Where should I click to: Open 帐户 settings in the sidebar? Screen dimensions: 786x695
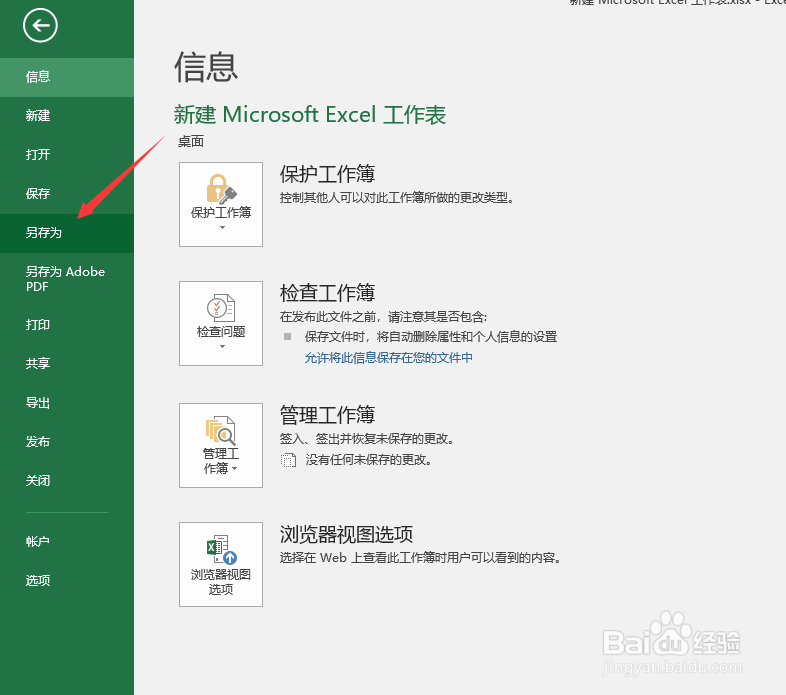pyautogui.click(x=67, y=542)
